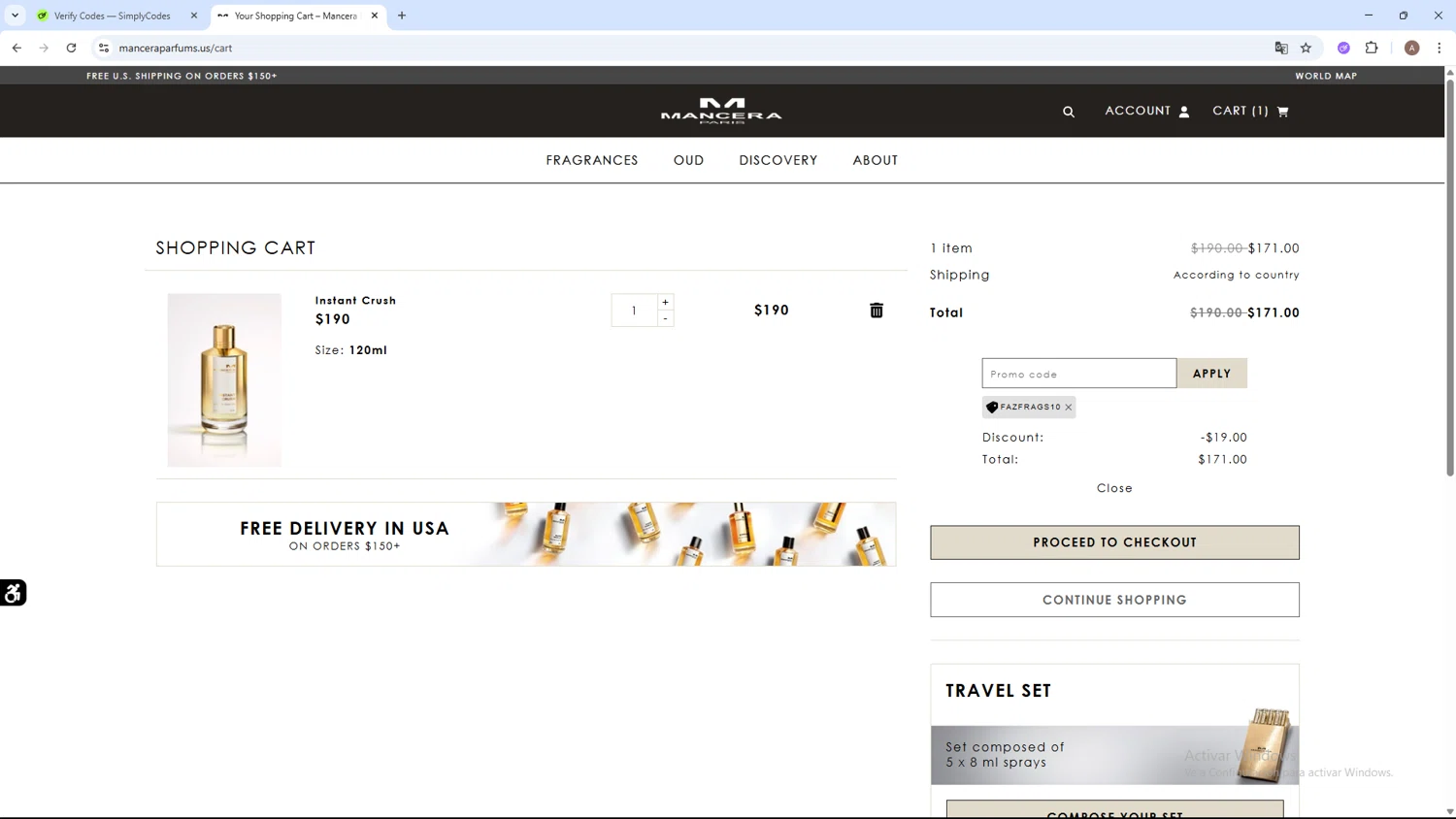Switch to Verify Codes SimplyCodes tab
This screenshot has height=819, width=1456.
[x=112, y=16]
